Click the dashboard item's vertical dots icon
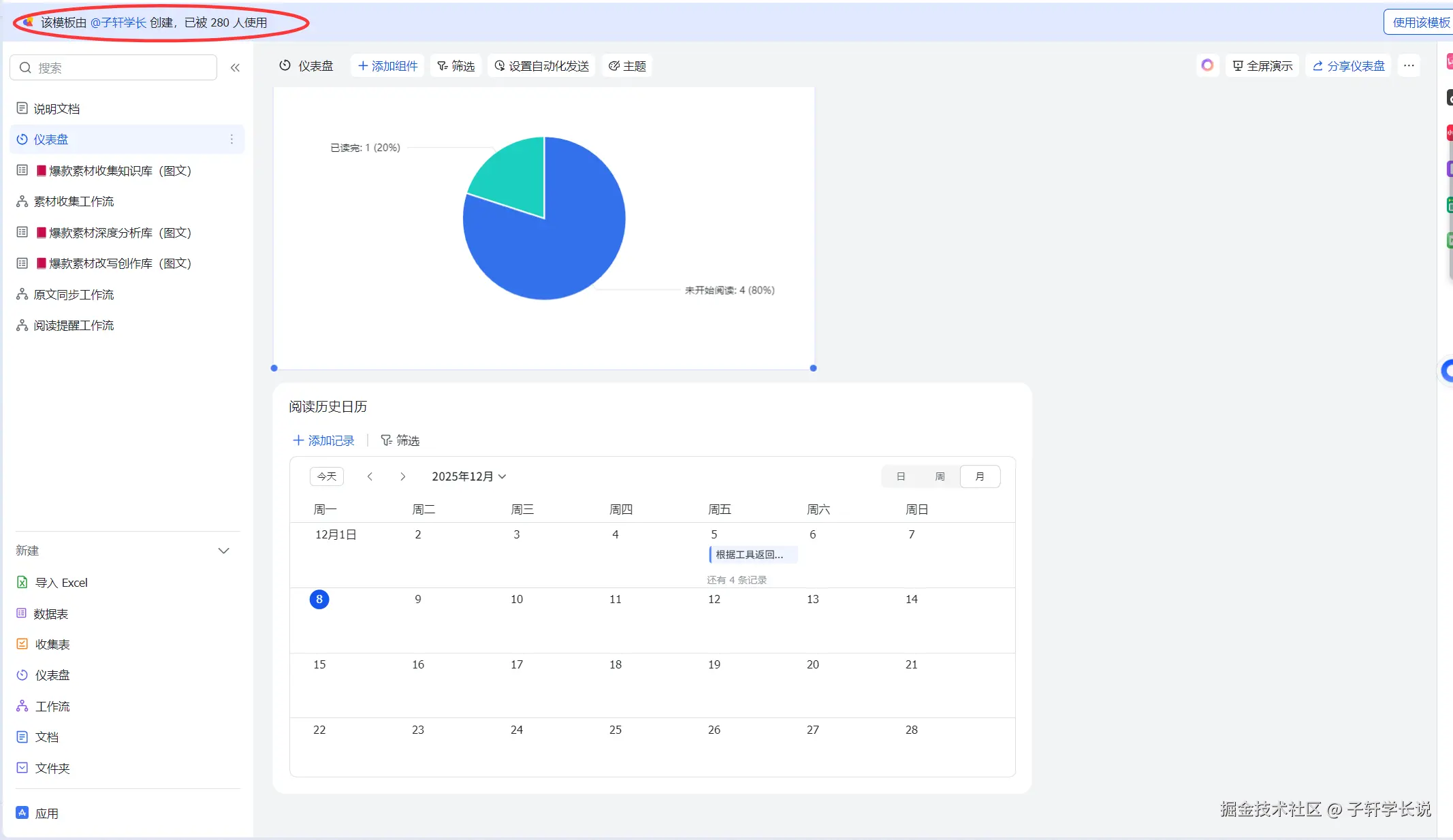 click(231, 139)
